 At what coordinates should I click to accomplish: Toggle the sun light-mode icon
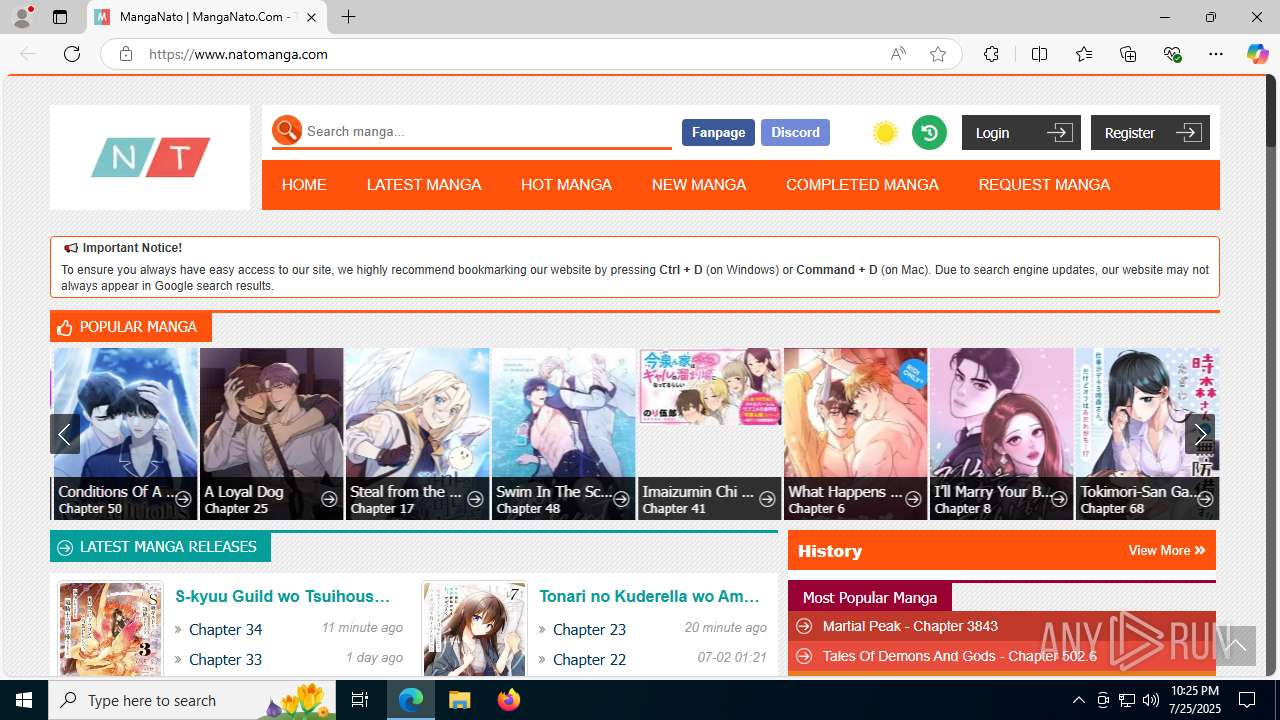point(885,133)
